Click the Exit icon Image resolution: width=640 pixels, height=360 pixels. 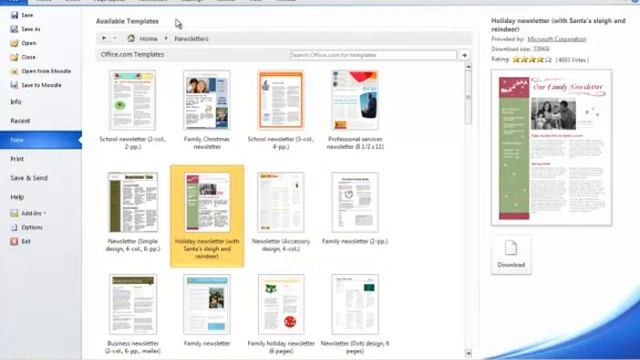click(14, 241)
